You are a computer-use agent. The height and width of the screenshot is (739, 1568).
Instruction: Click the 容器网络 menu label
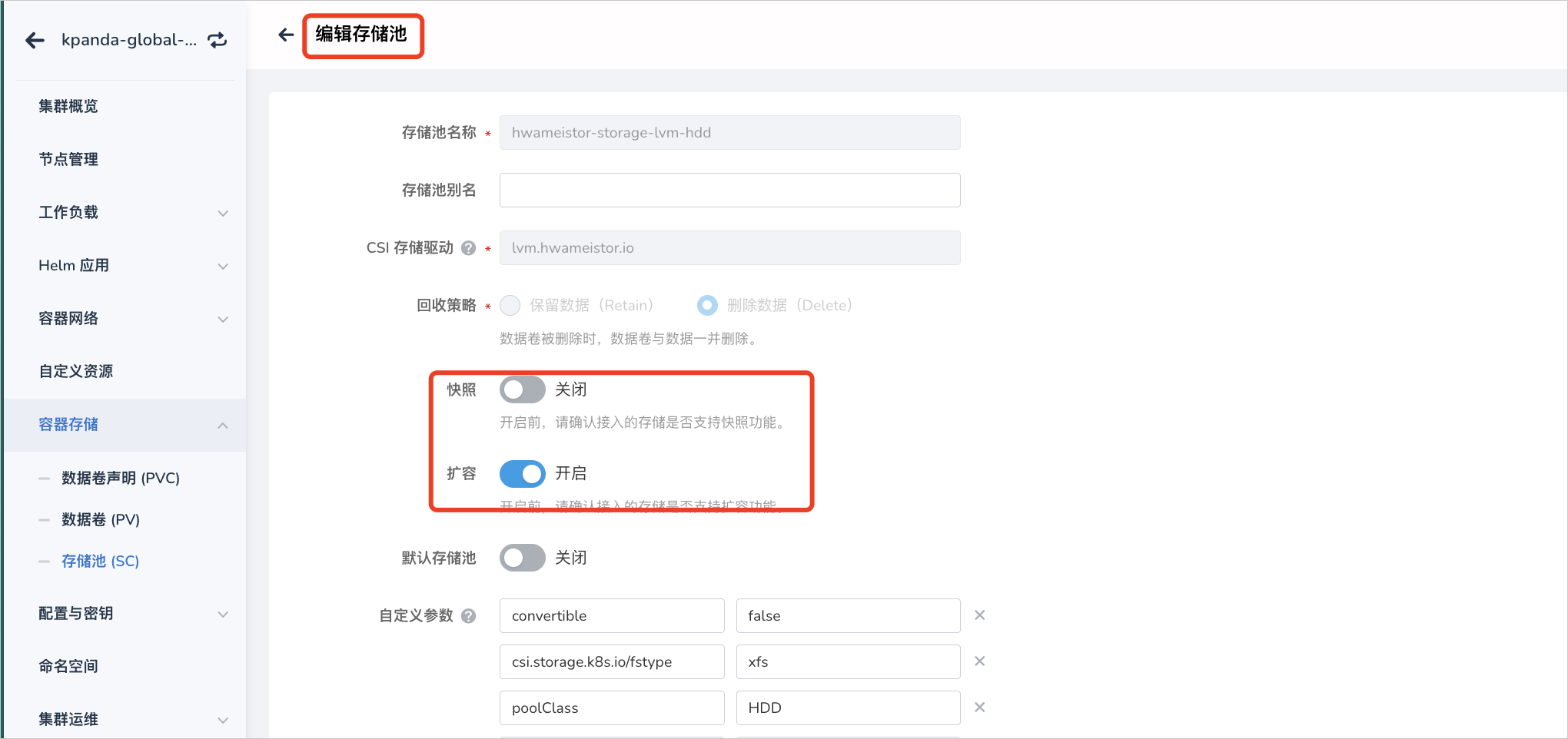[68, 318]
